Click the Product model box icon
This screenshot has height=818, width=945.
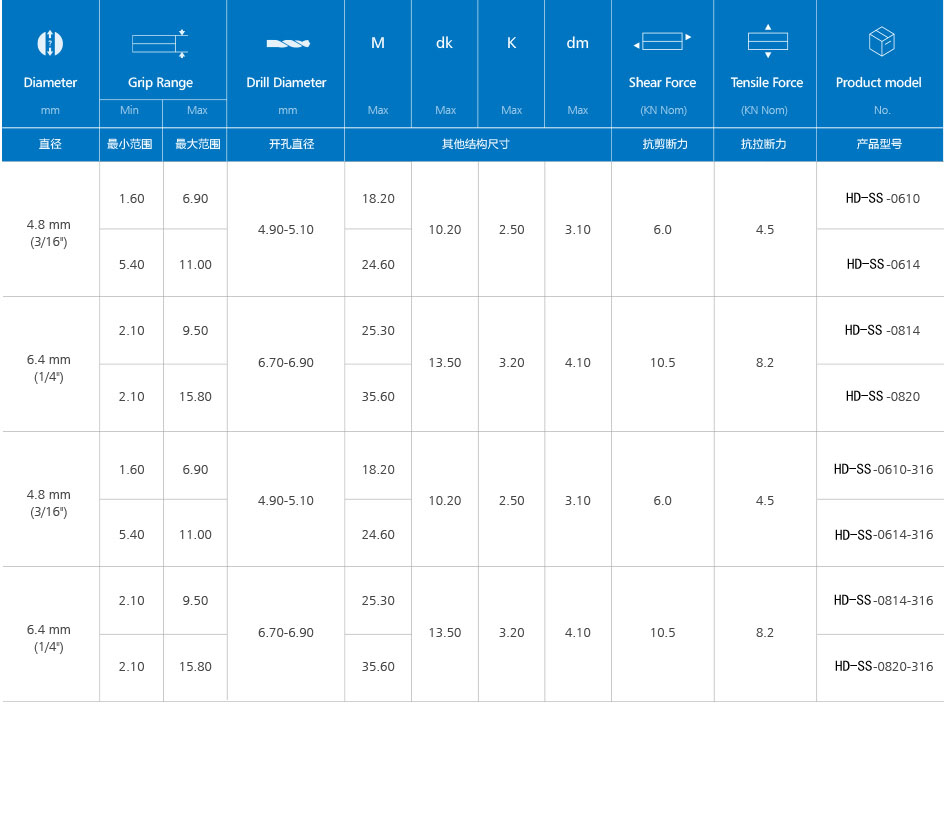point(880,42)
